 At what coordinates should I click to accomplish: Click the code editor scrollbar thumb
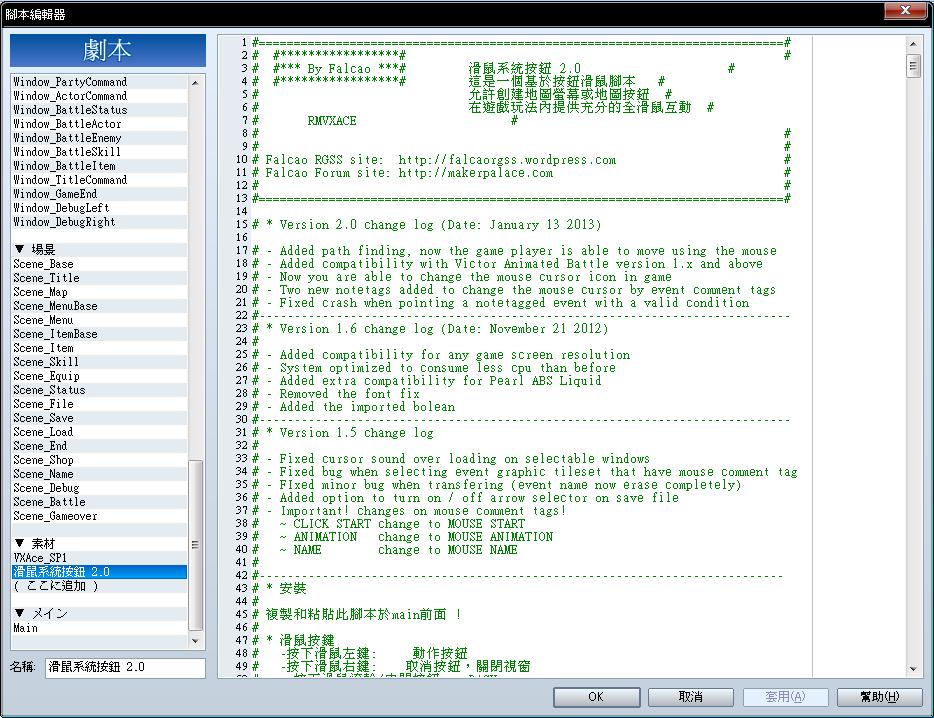click(x=913, y=66)
